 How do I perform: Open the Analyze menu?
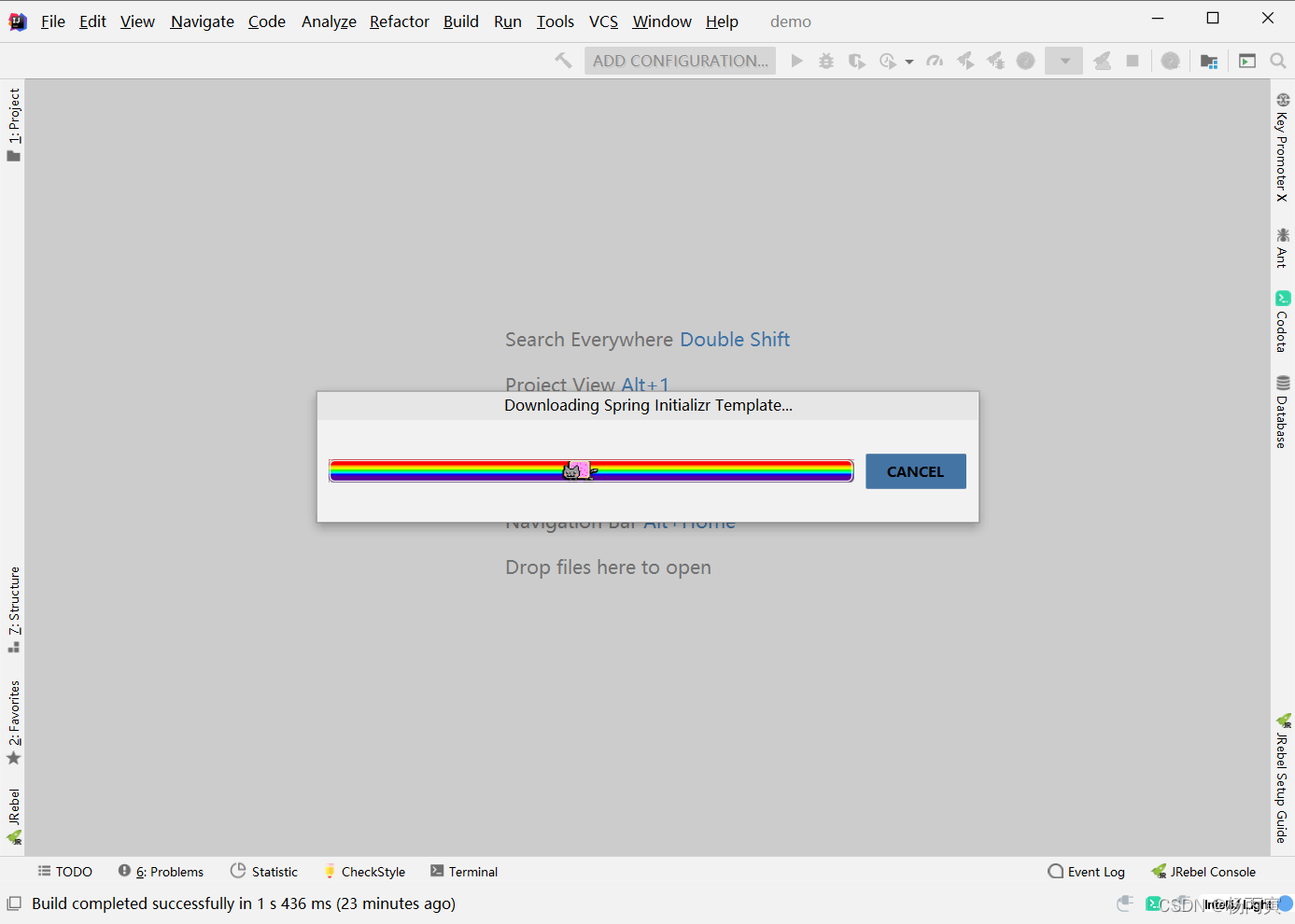pos(329,21)
